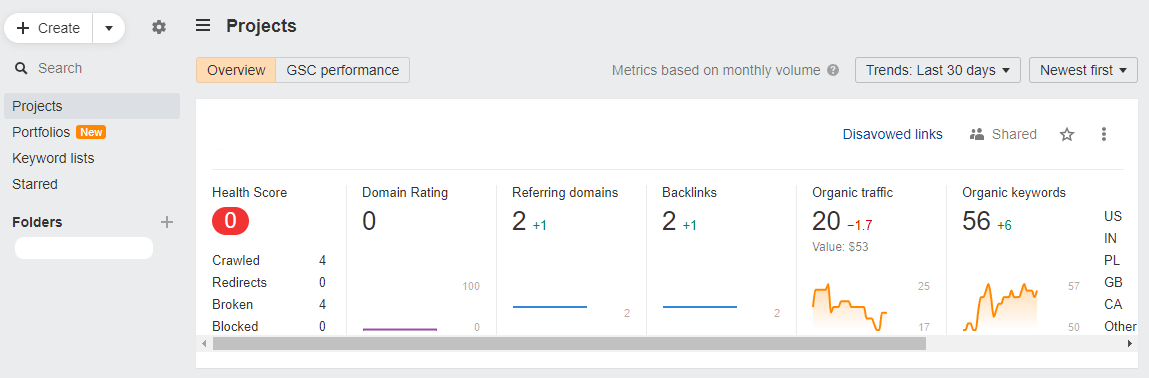1149x378 pixels.
Task: Click the US country entry
Action: [1112, 216]
